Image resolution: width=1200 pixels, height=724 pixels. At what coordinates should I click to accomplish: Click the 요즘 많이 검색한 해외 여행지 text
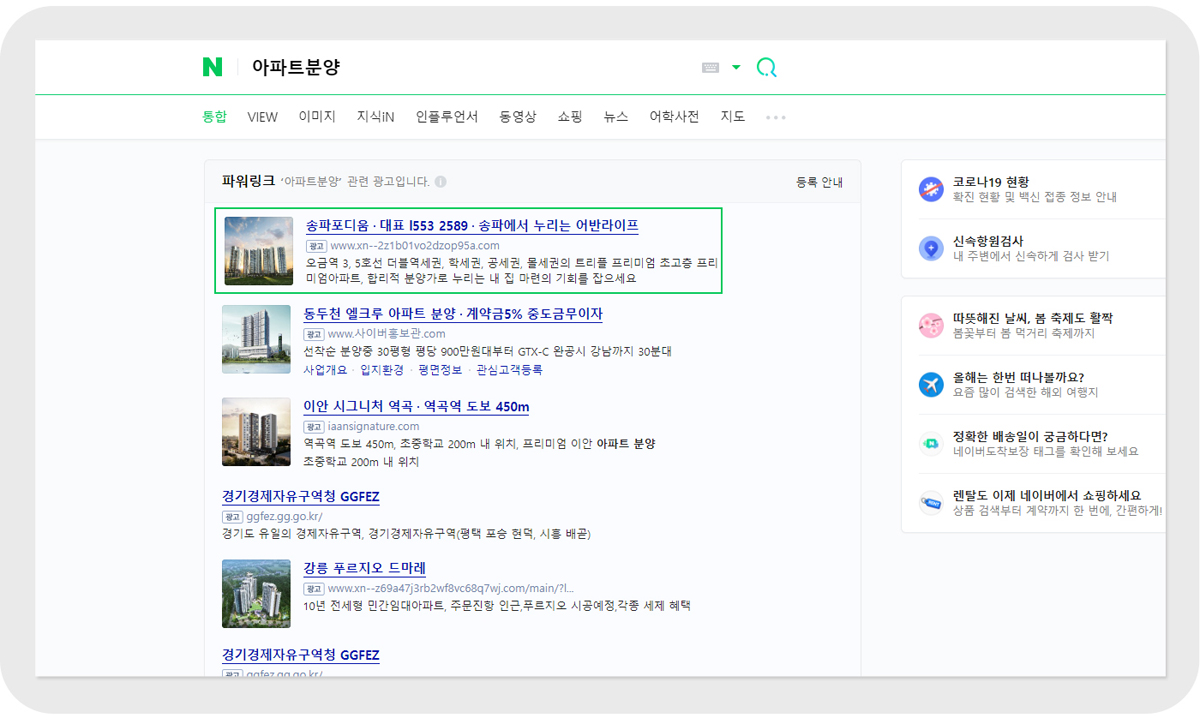(1026, 393)
